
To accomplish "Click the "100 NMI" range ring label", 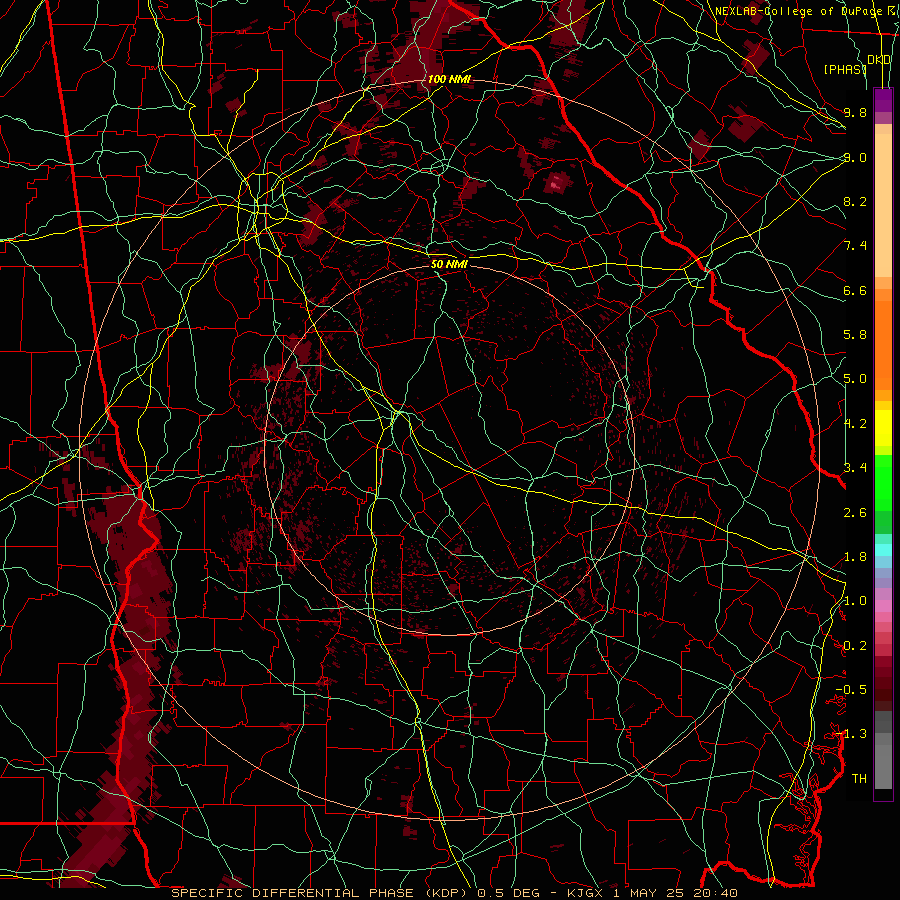I will coord(449,79).
